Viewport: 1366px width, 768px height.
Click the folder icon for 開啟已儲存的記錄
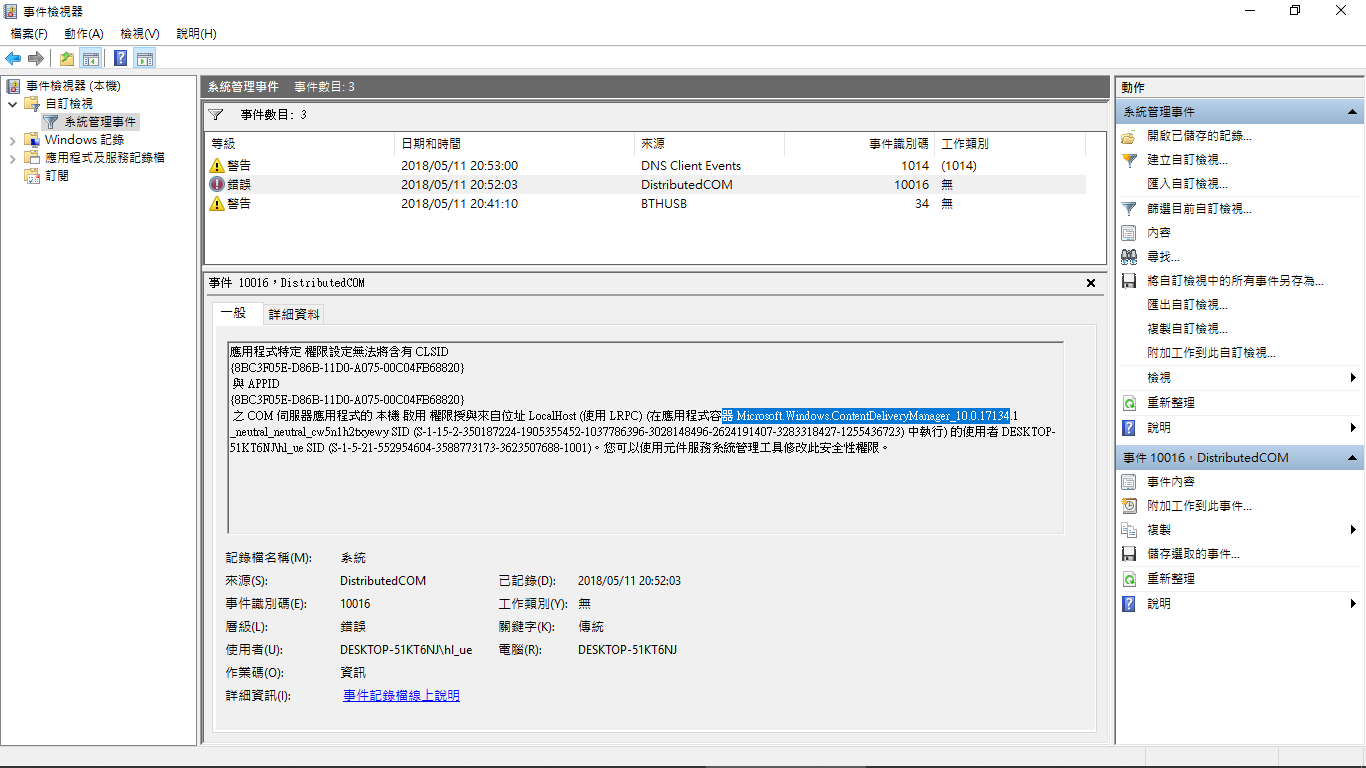coord(1129,136)
